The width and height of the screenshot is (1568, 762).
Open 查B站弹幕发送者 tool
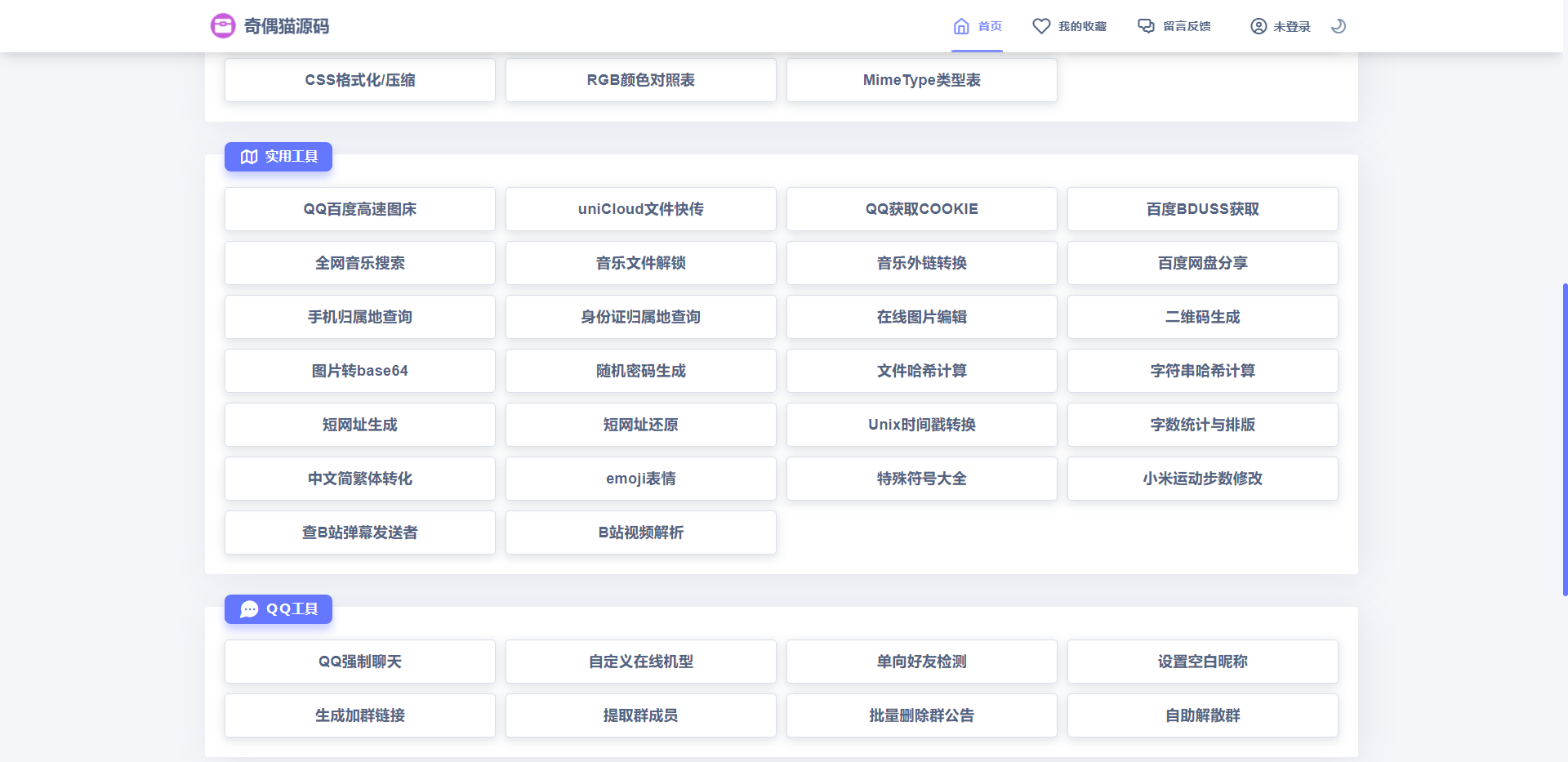[x=360, y=533]
